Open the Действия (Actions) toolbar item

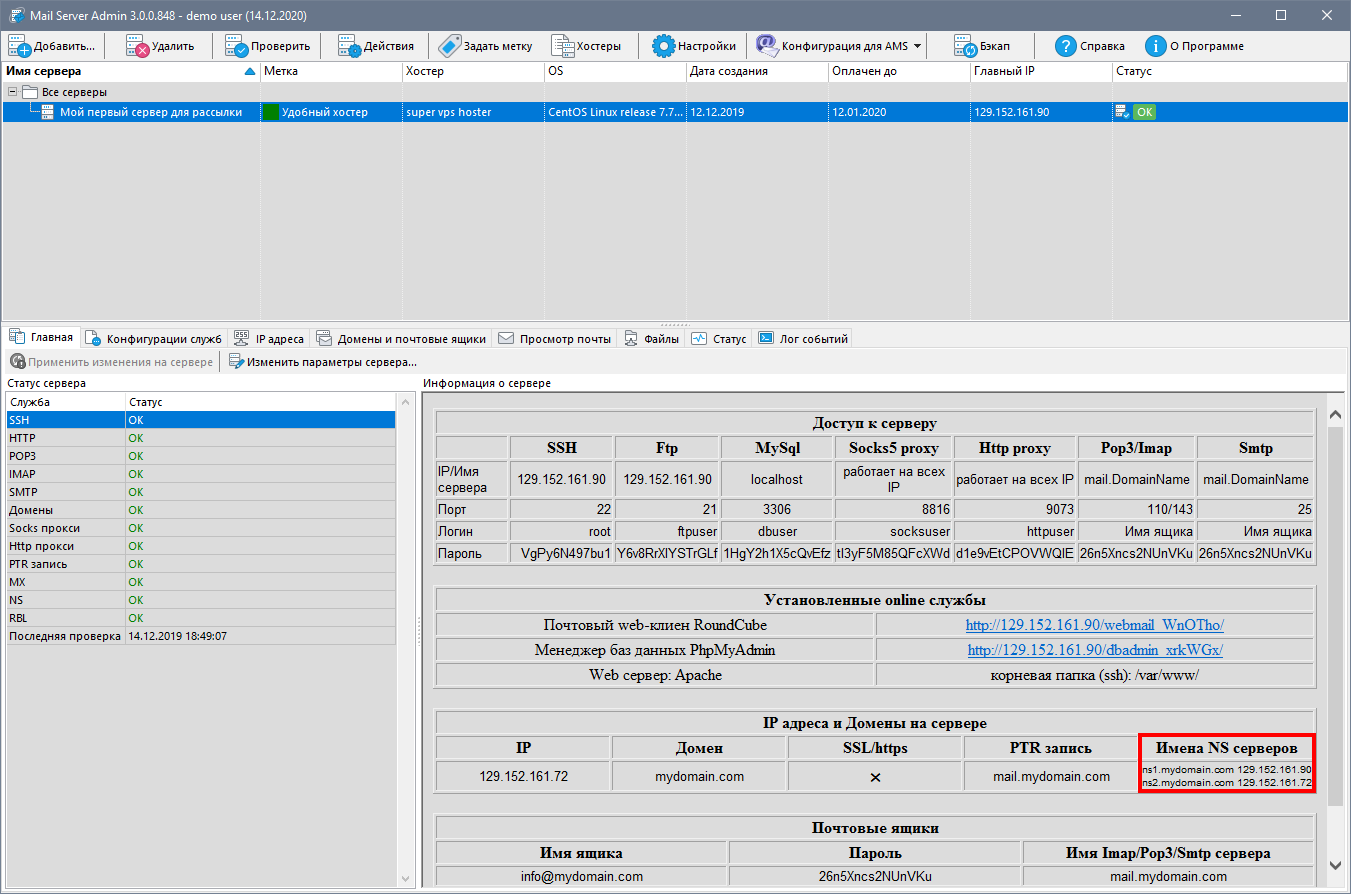click(375, 46)
